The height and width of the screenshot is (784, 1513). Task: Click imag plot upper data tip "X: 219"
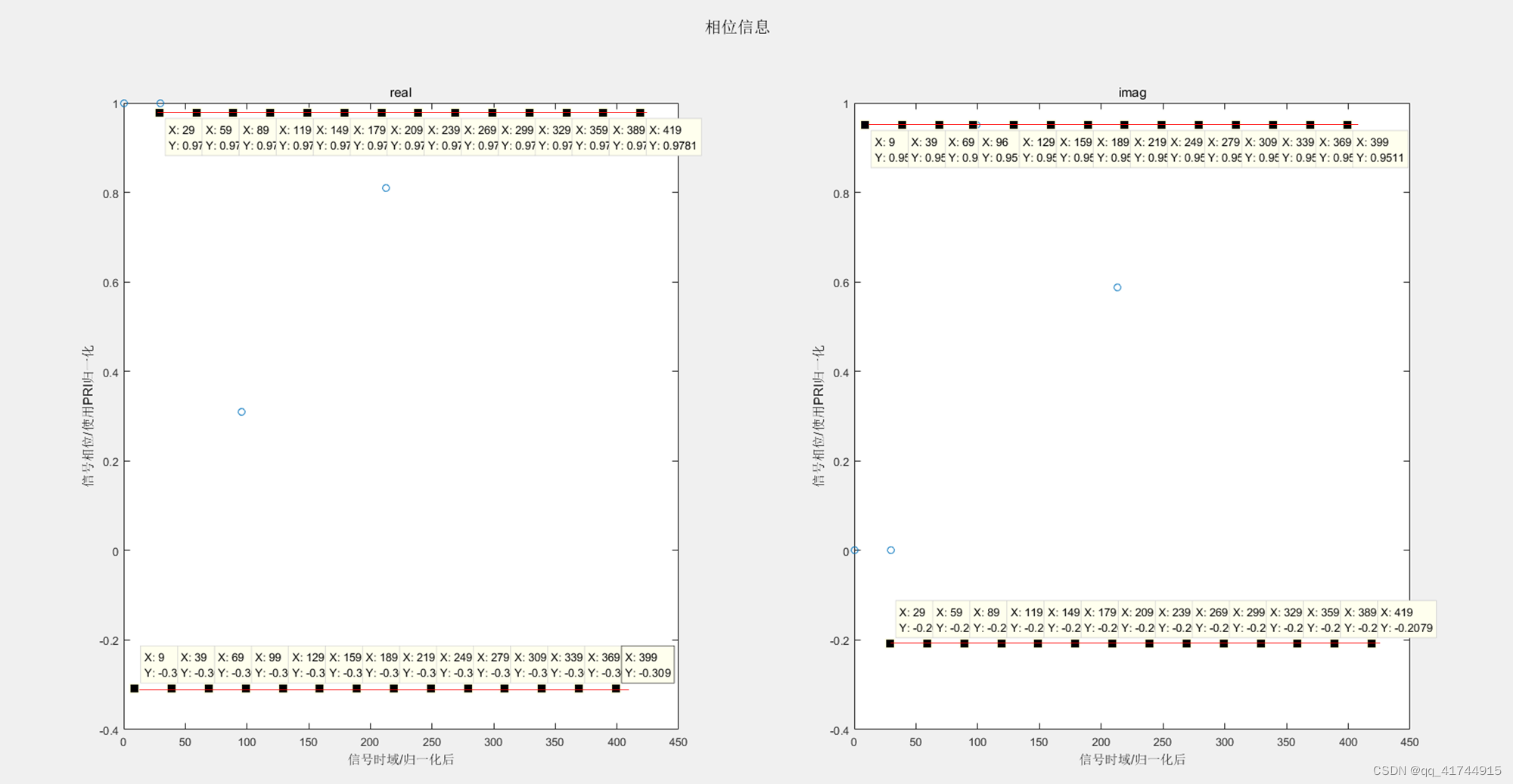[1149, 150]
